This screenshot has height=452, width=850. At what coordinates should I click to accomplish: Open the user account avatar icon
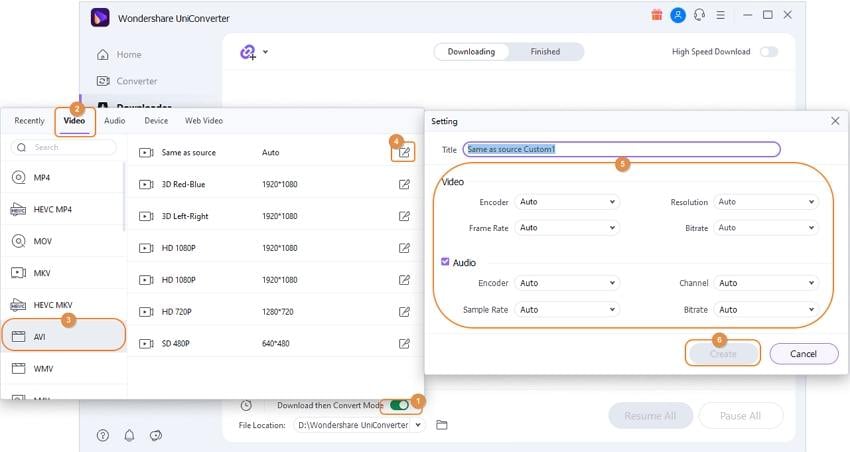pos(678,15)
